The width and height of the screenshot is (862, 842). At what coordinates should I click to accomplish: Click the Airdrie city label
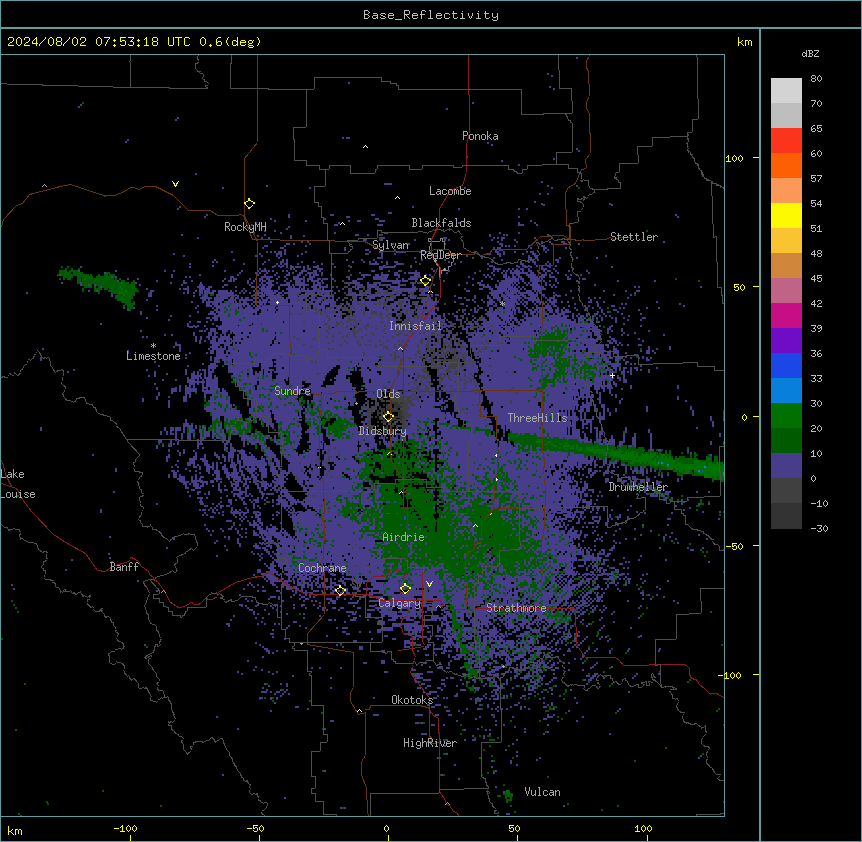coord(404,537)
